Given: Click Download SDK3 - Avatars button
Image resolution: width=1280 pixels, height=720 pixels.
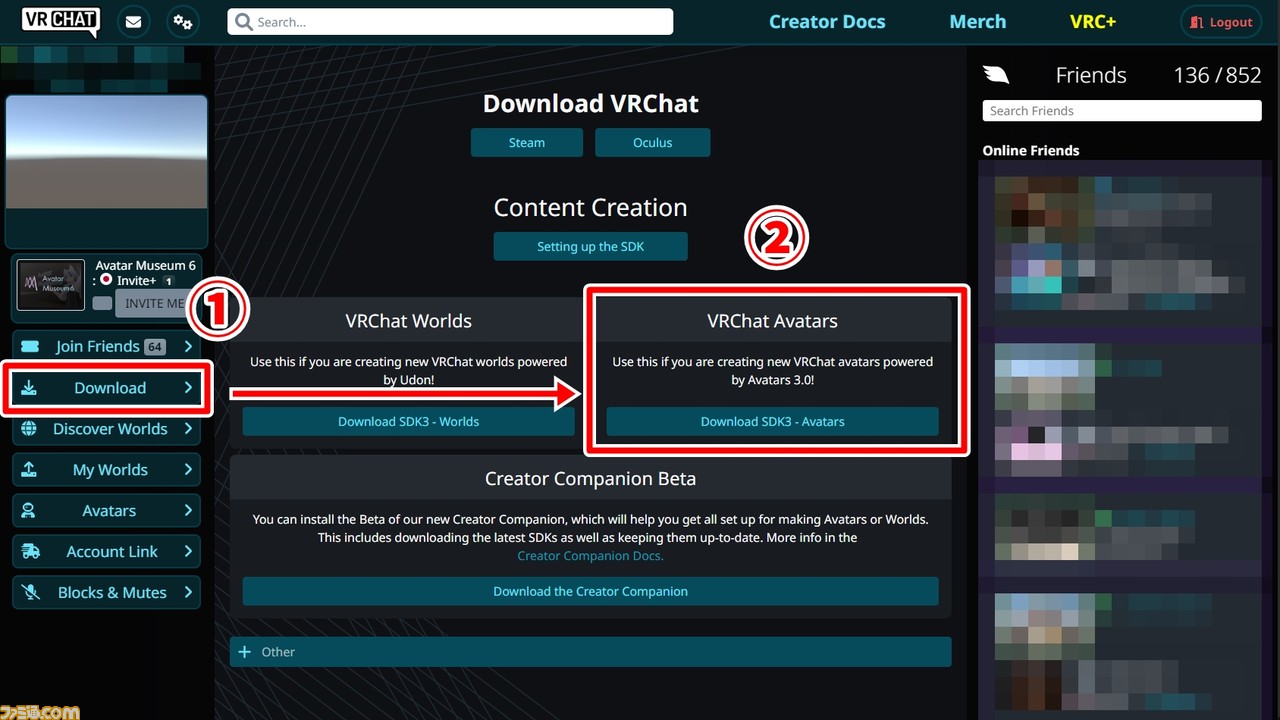Looking at the screenshot, I should pyautogui.click(x=772, y=421).
